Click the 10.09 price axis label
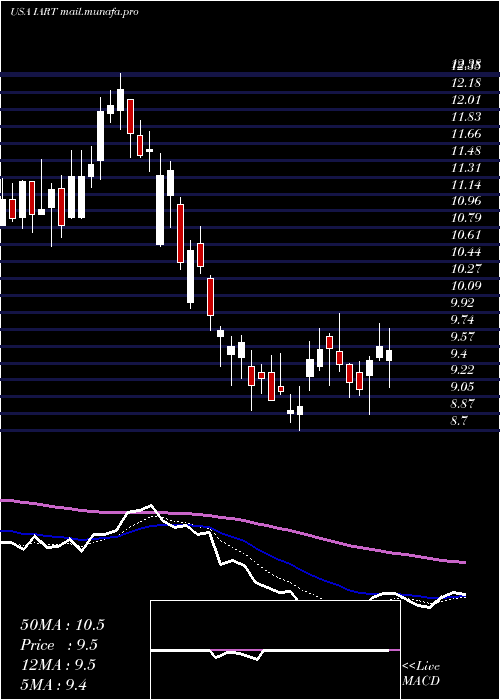500x700 pixels. [x=466, y=286]
